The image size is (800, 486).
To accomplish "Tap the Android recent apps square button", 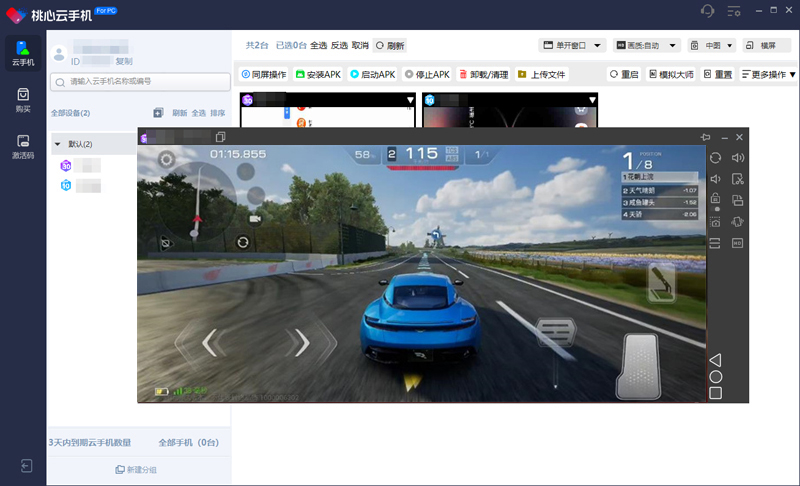I will click(x=715, y=393).
